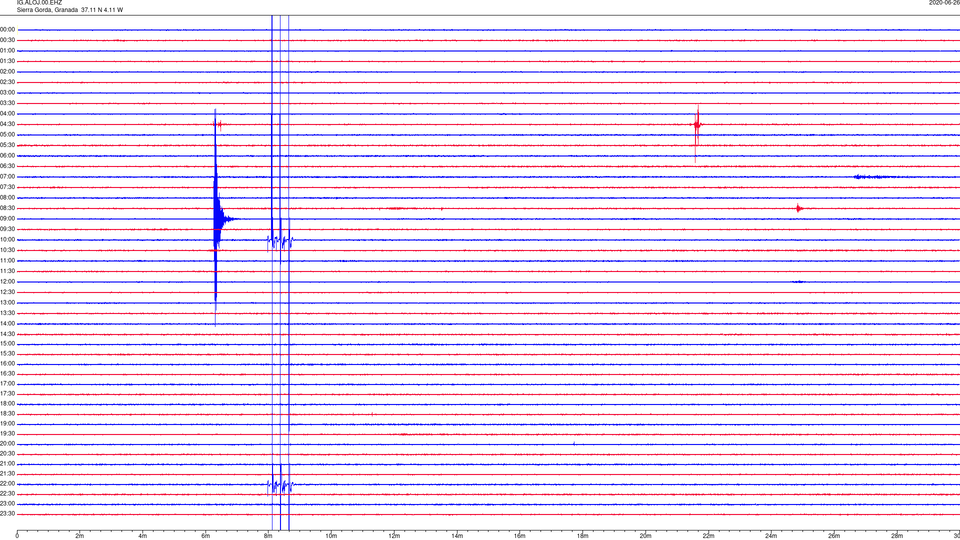Image resolution: width=960 pixels, height=540 pixels.
Task: Select the 04:30 time row label
Action: tap(8, 124)
